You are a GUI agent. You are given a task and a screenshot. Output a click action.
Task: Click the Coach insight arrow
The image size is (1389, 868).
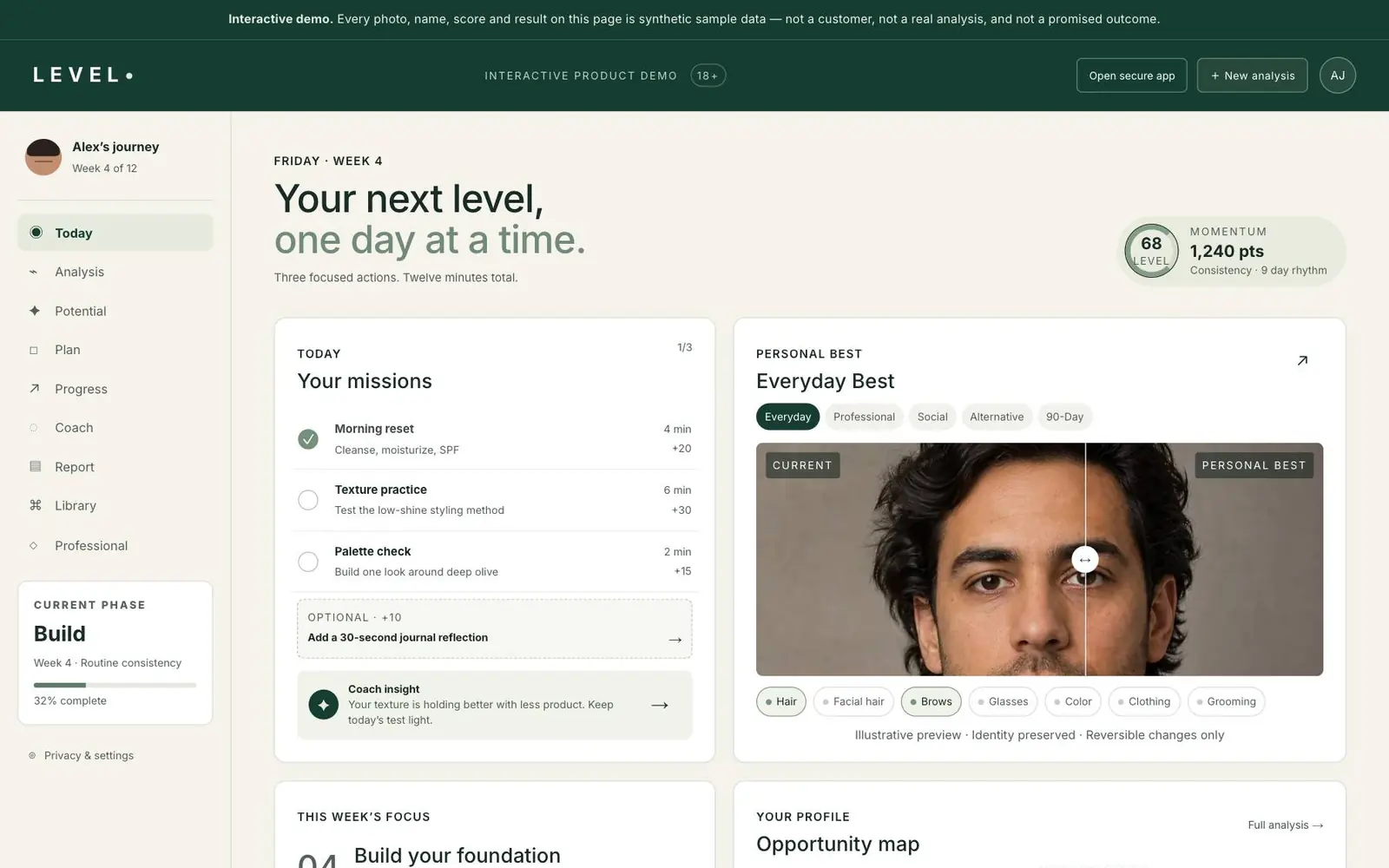660,705
